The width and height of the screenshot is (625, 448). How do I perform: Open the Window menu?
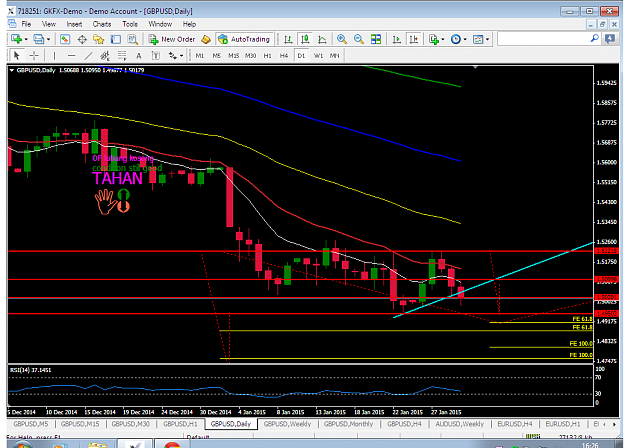pyautogui.click(x=160, y=24)
